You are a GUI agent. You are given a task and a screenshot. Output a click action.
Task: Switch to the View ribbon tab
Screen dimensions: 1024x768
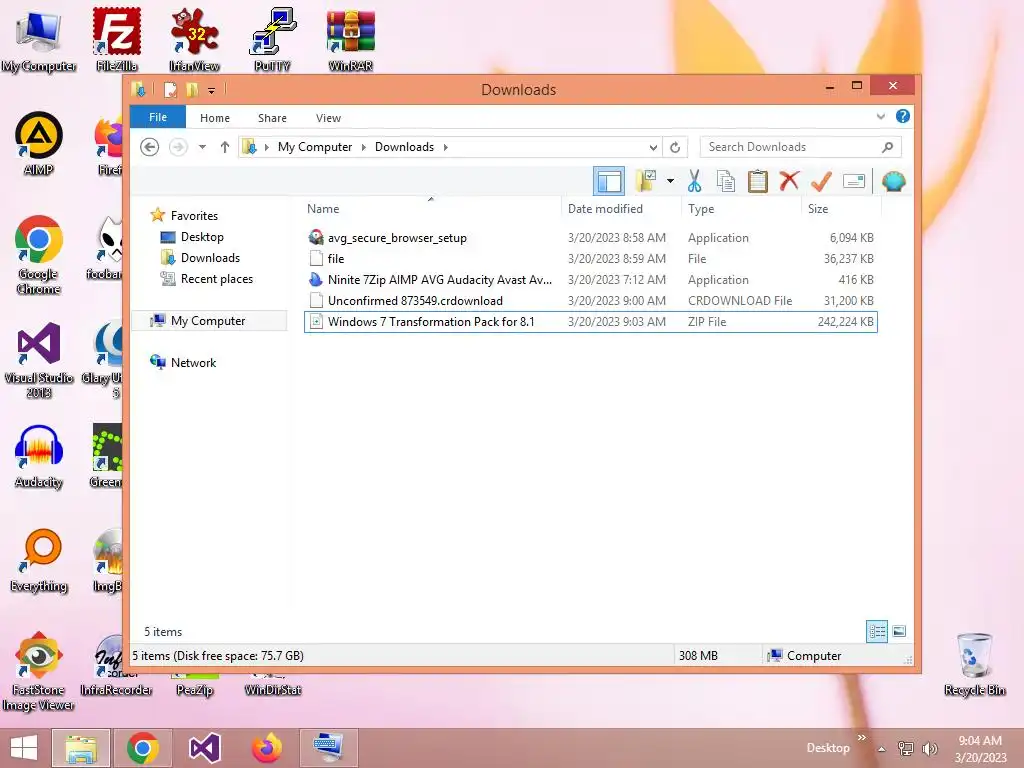(x=328, y=118)
